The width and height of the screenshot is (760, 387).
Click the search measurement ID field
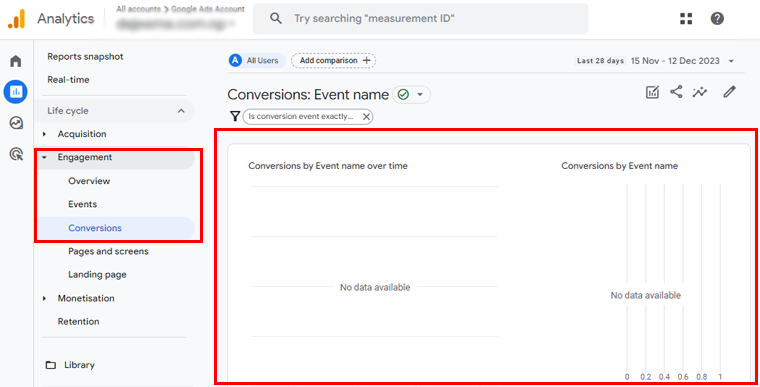420,18
